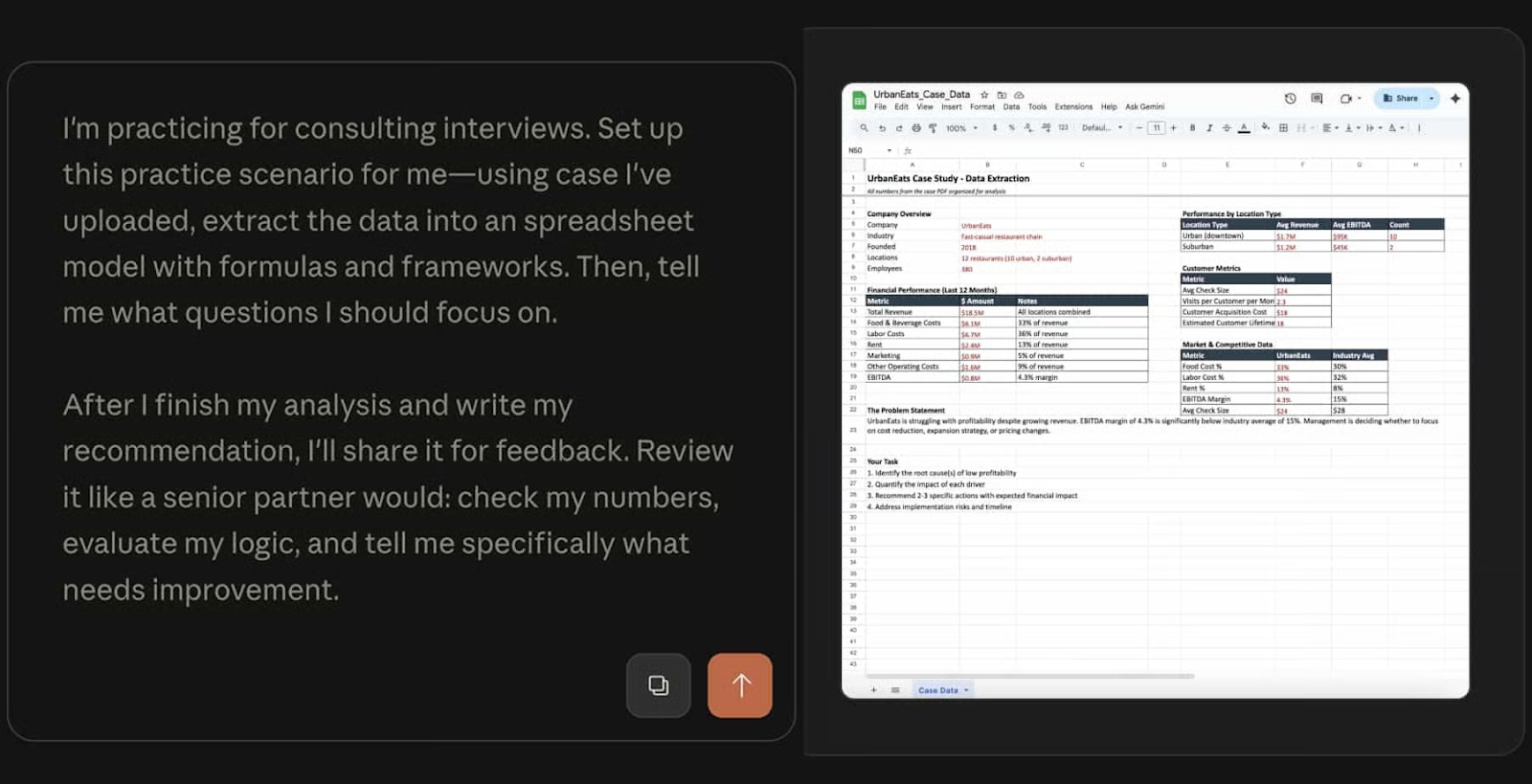
Task: Click the font size input field
Action: tap(1157, 128)
